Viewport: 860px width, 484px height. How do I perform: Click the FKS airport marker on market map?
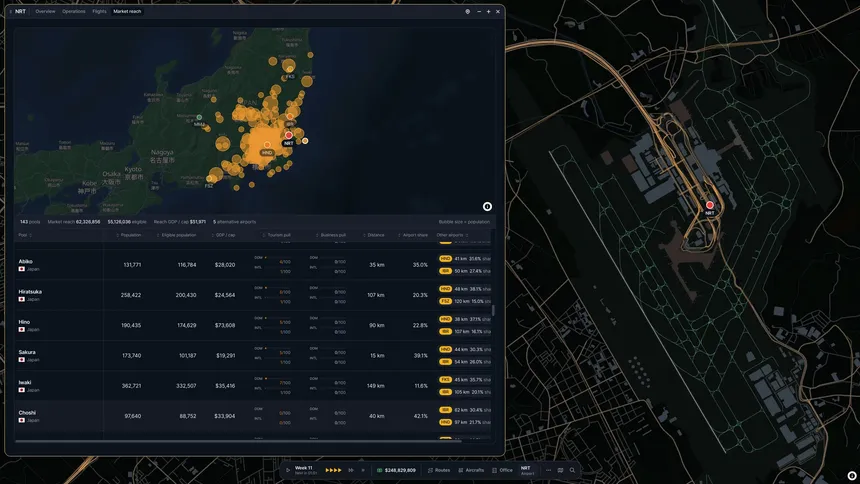(x=290, y=70)
